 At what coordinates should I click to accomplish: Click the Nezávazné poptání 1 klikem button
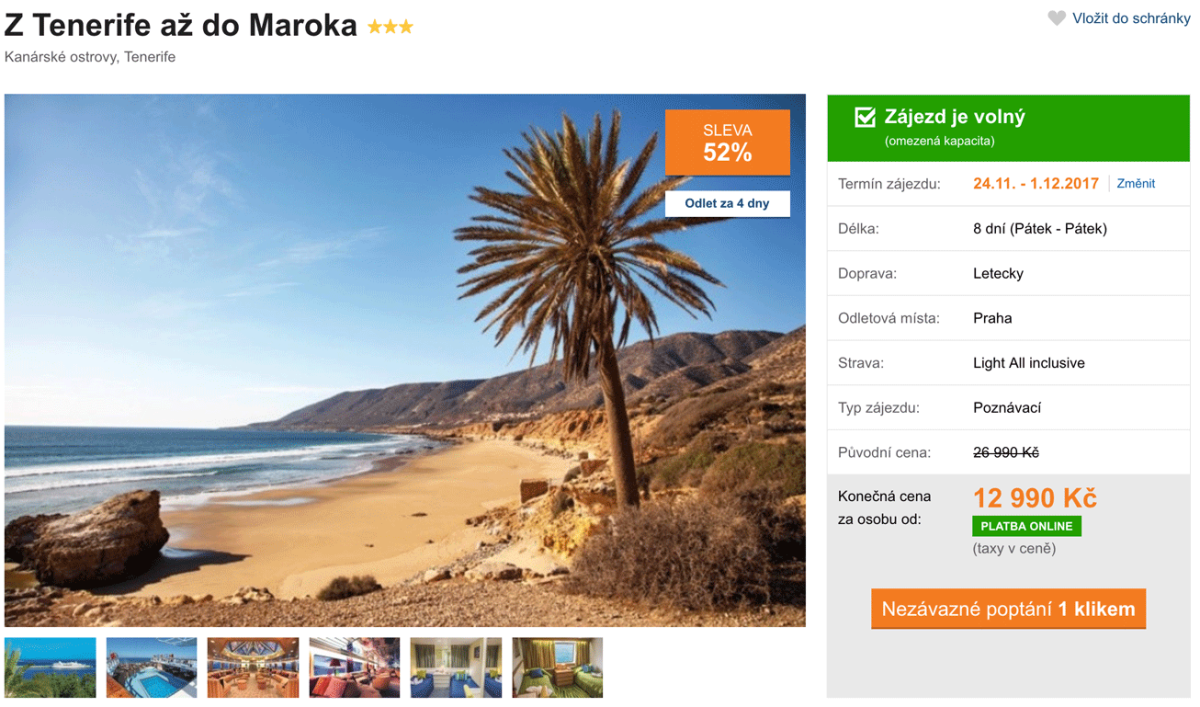(x=1008, y=609)
